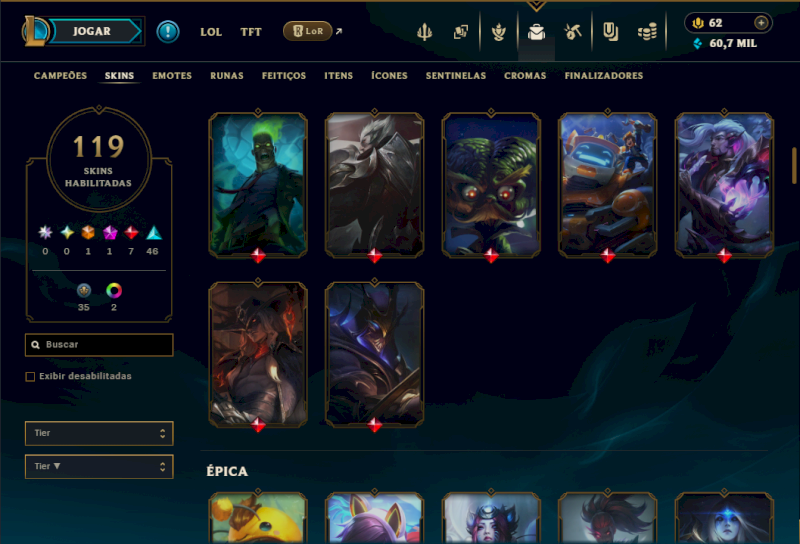Open the first Tier dropdown
This screenshot has height=544, width=800.
click(x=99, y=433)
